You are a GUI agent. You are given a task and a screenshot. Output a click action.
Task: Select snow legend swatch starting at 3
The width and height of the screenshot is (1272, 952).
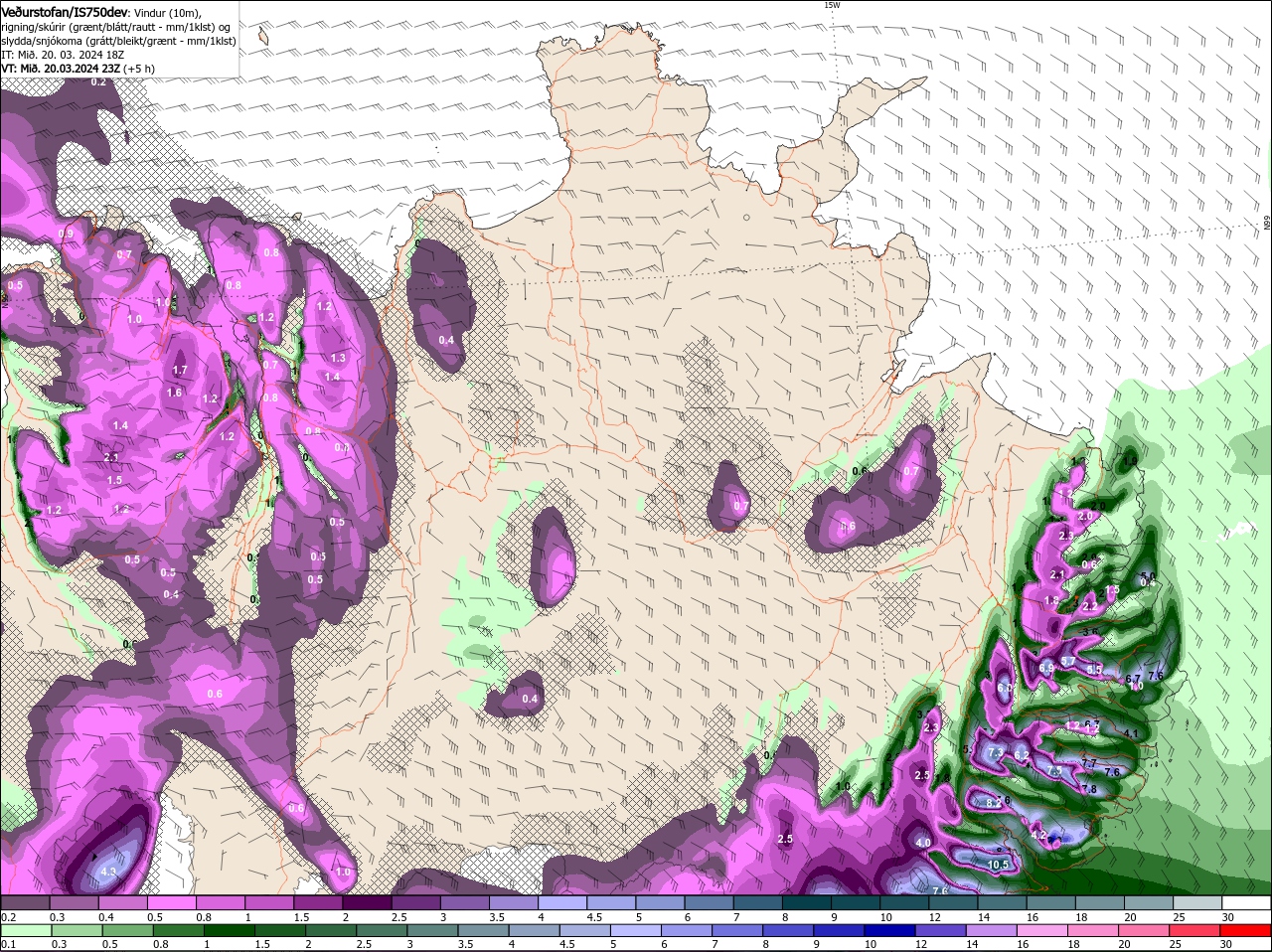tap(466, 903)
